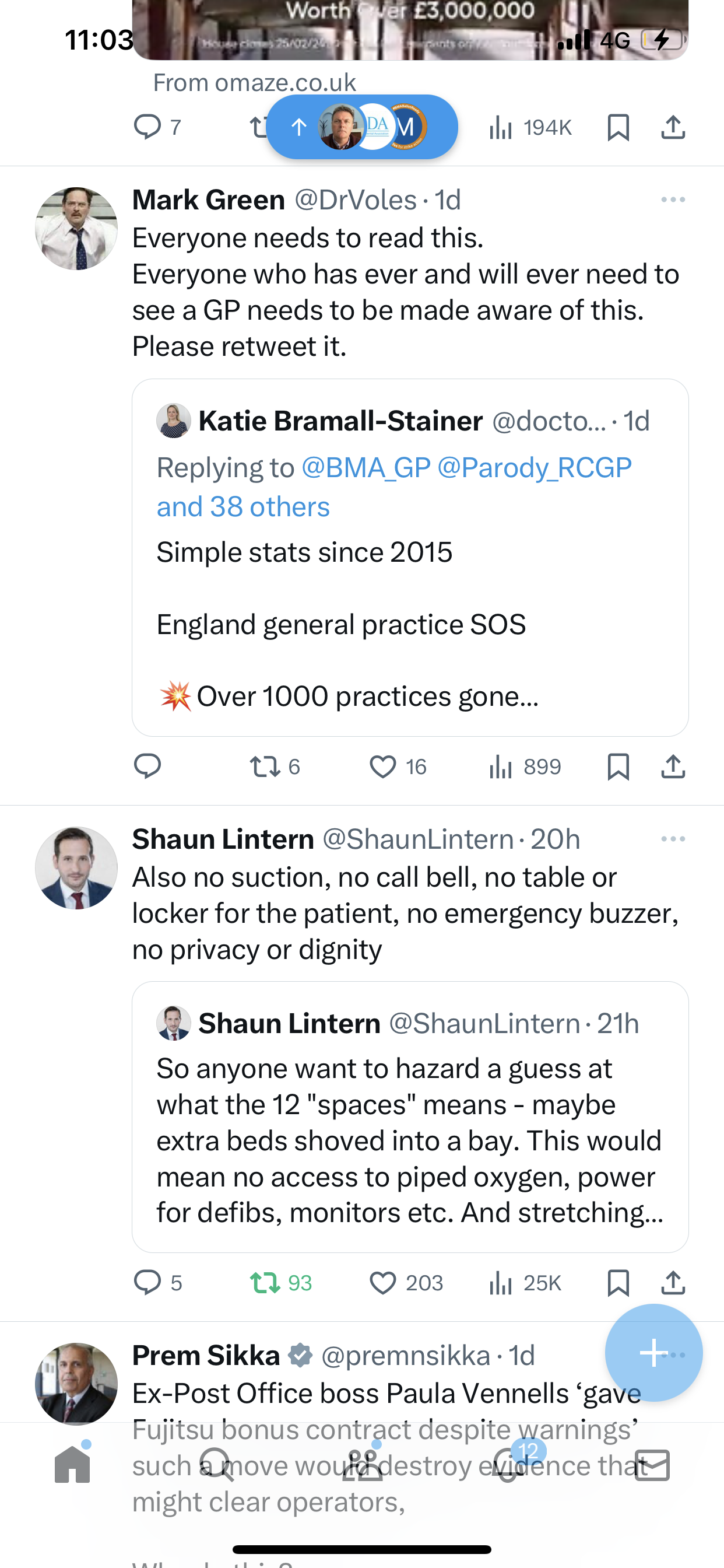
Task: Open @BMA_GP mention link
Action: tap(366, 467)
